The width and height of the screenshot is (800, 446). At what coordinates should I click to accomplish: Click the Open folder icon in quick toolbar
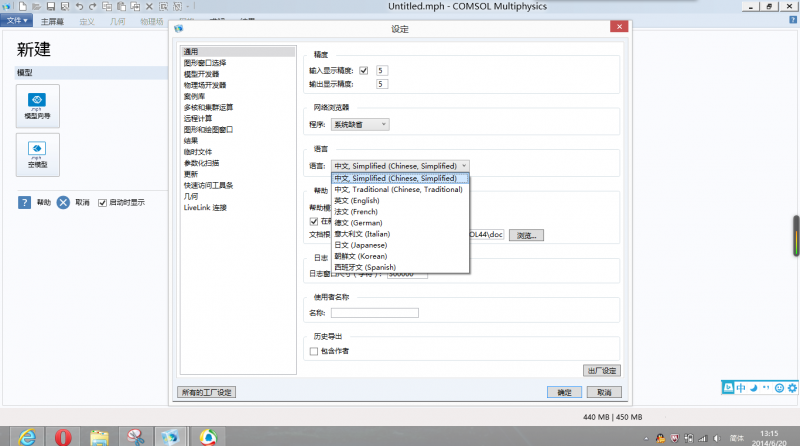coord(36,7)
